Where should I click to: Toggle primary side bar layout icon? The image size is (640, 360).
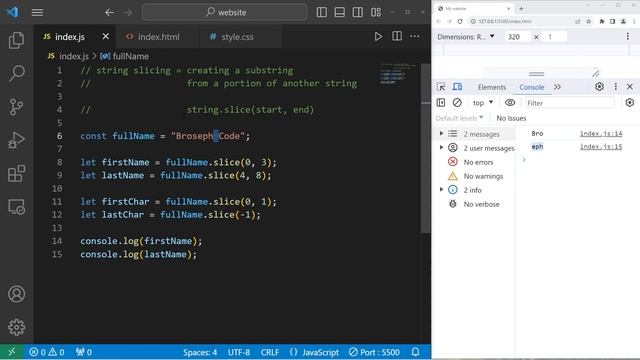[322, 12]
